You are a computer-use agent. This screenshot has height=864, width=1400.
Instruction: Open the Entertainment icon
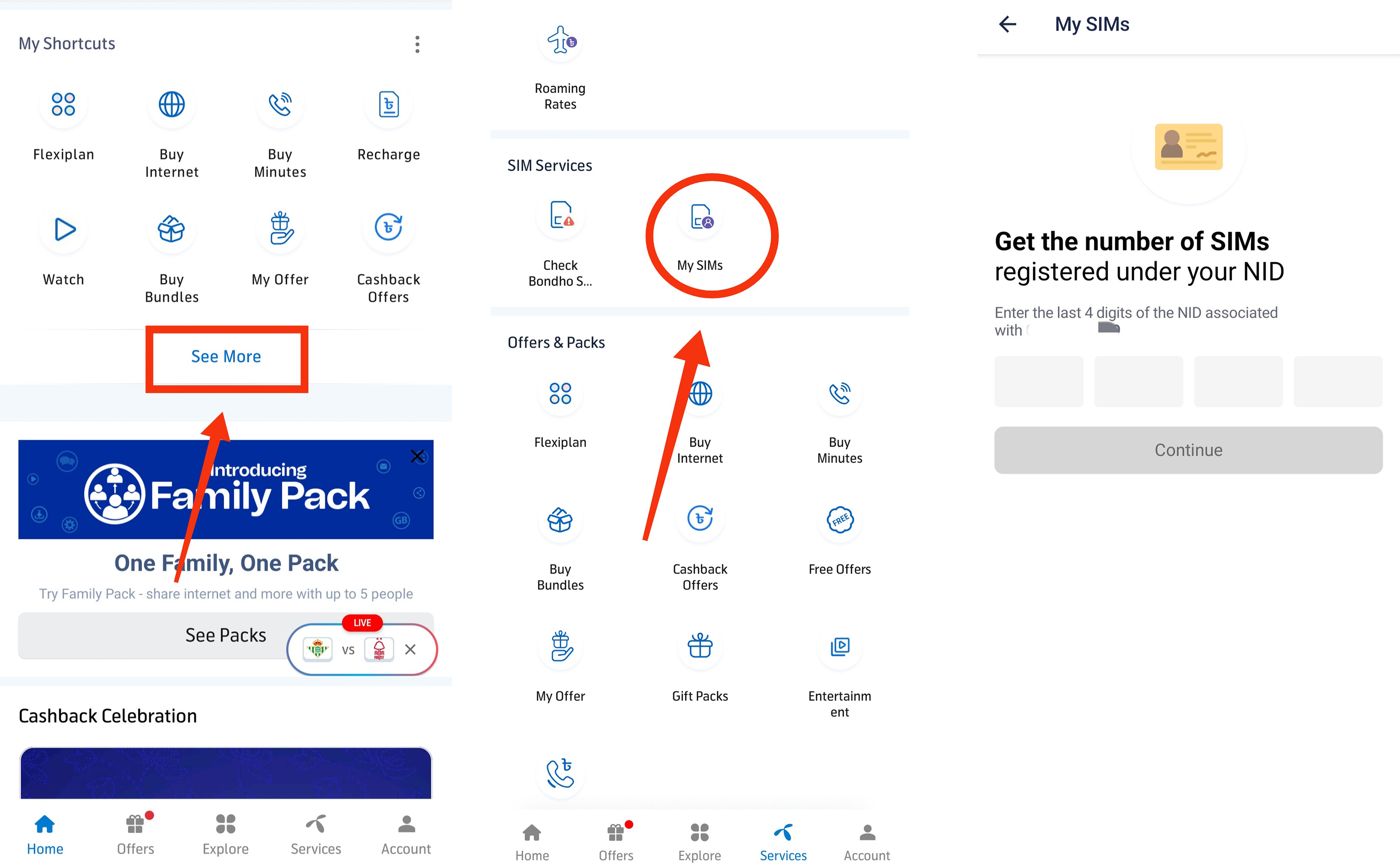(840, 646)
